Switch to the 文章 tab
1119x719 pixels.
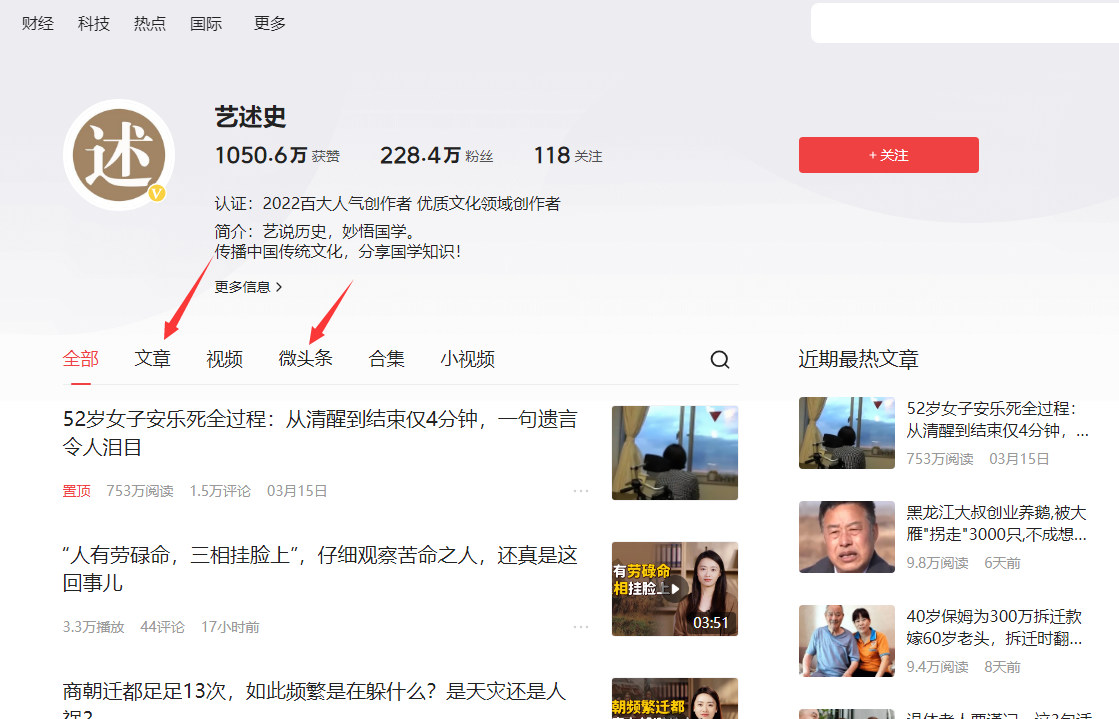(152, 359)
